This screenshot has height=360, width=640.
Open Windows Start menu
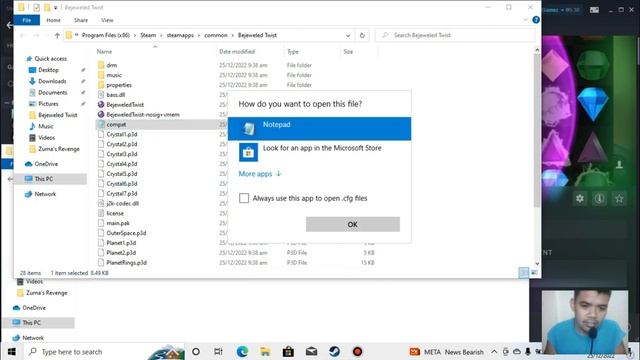tap(11, 351)
